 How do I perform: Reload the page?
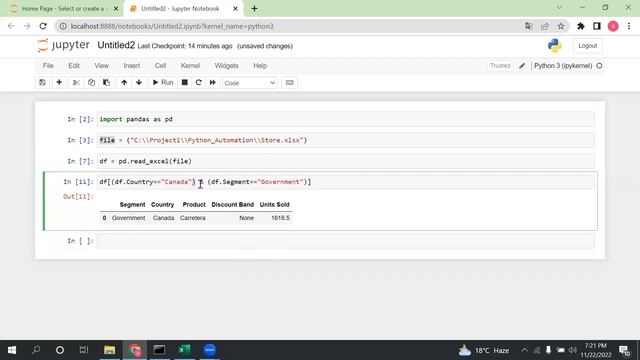[x=43, y=26]
